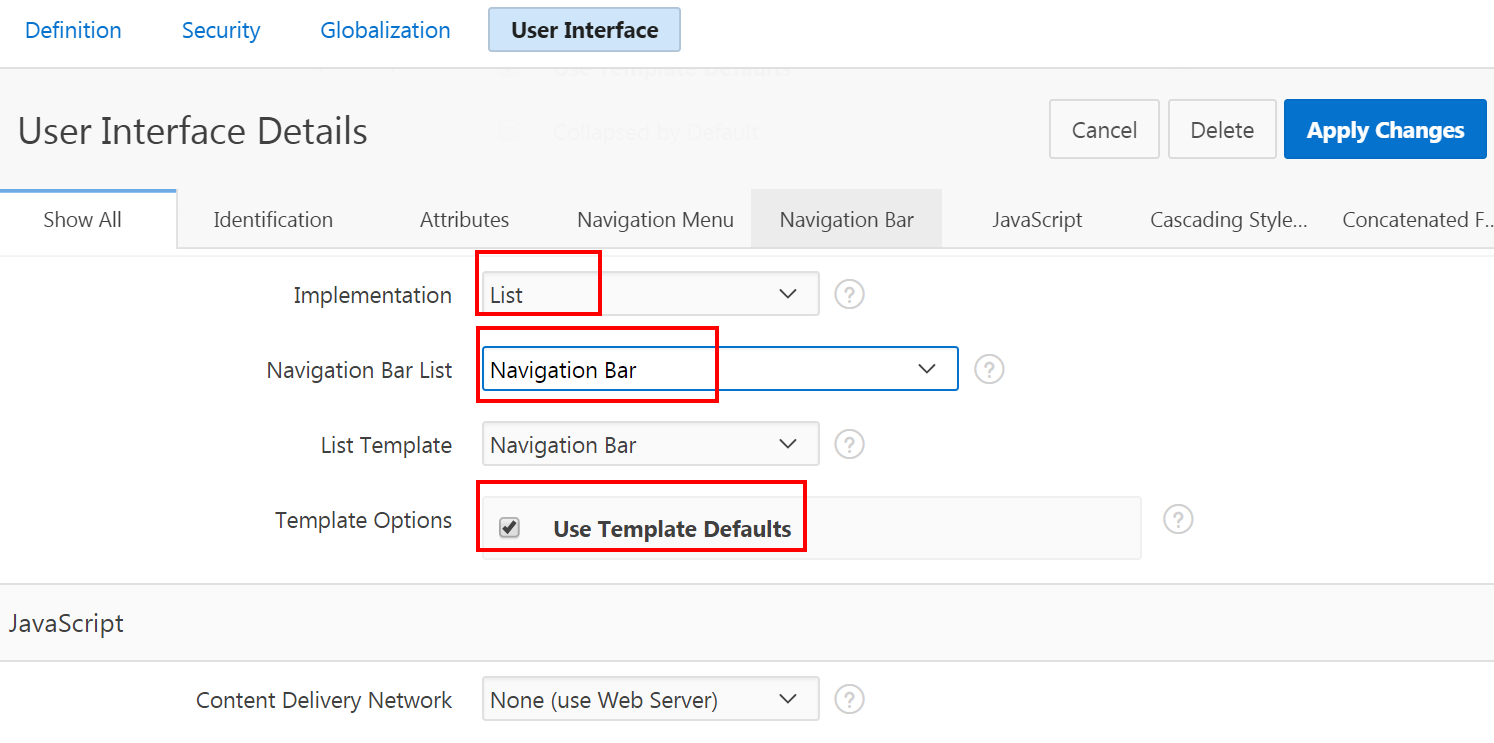The height and width of the screenshot is (743, 1494).
Task: Open help for Content Delivery Network
Action: click(849, 699)
